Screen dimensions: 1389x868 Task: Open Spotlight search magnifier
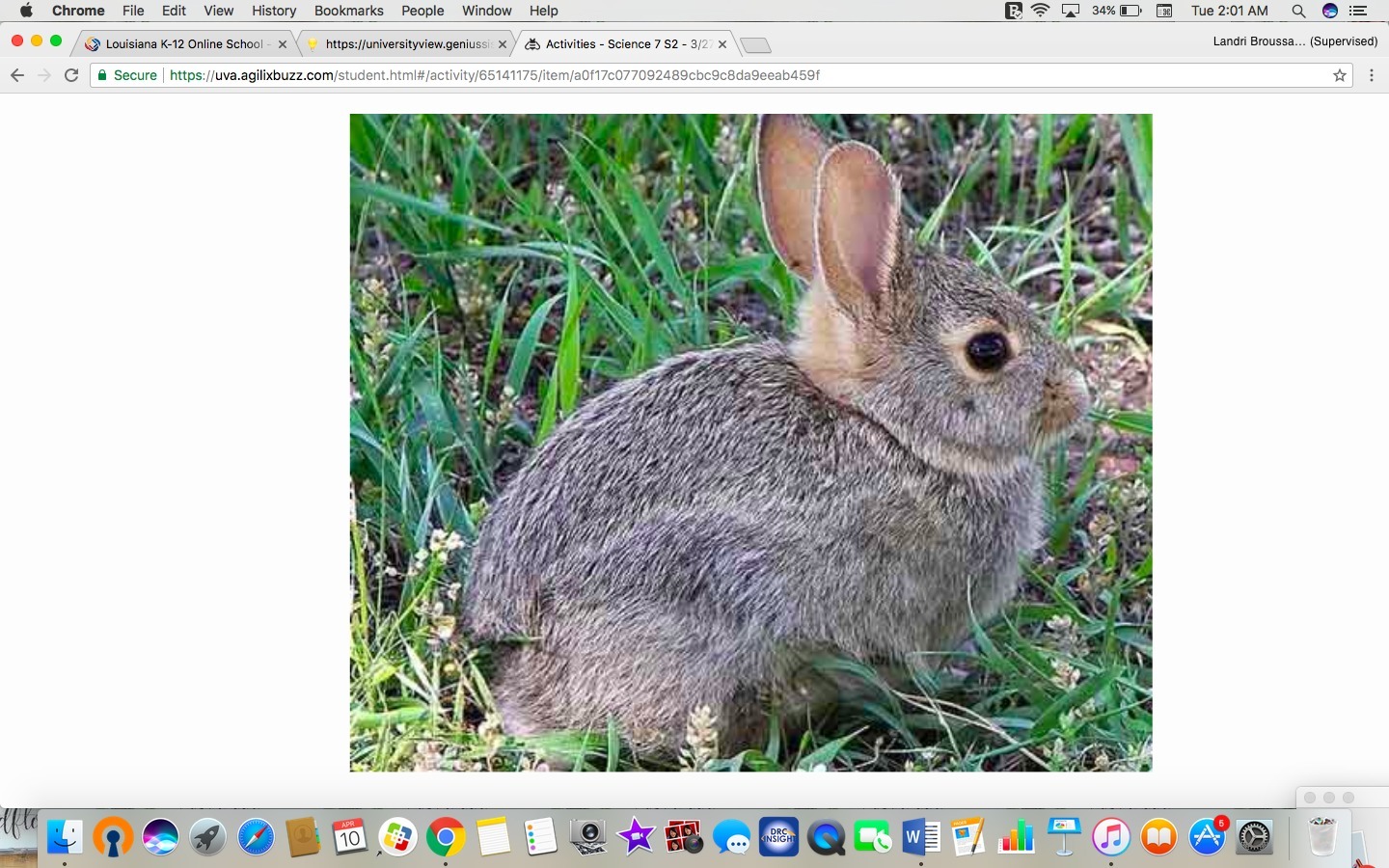tap(1298, 11)
